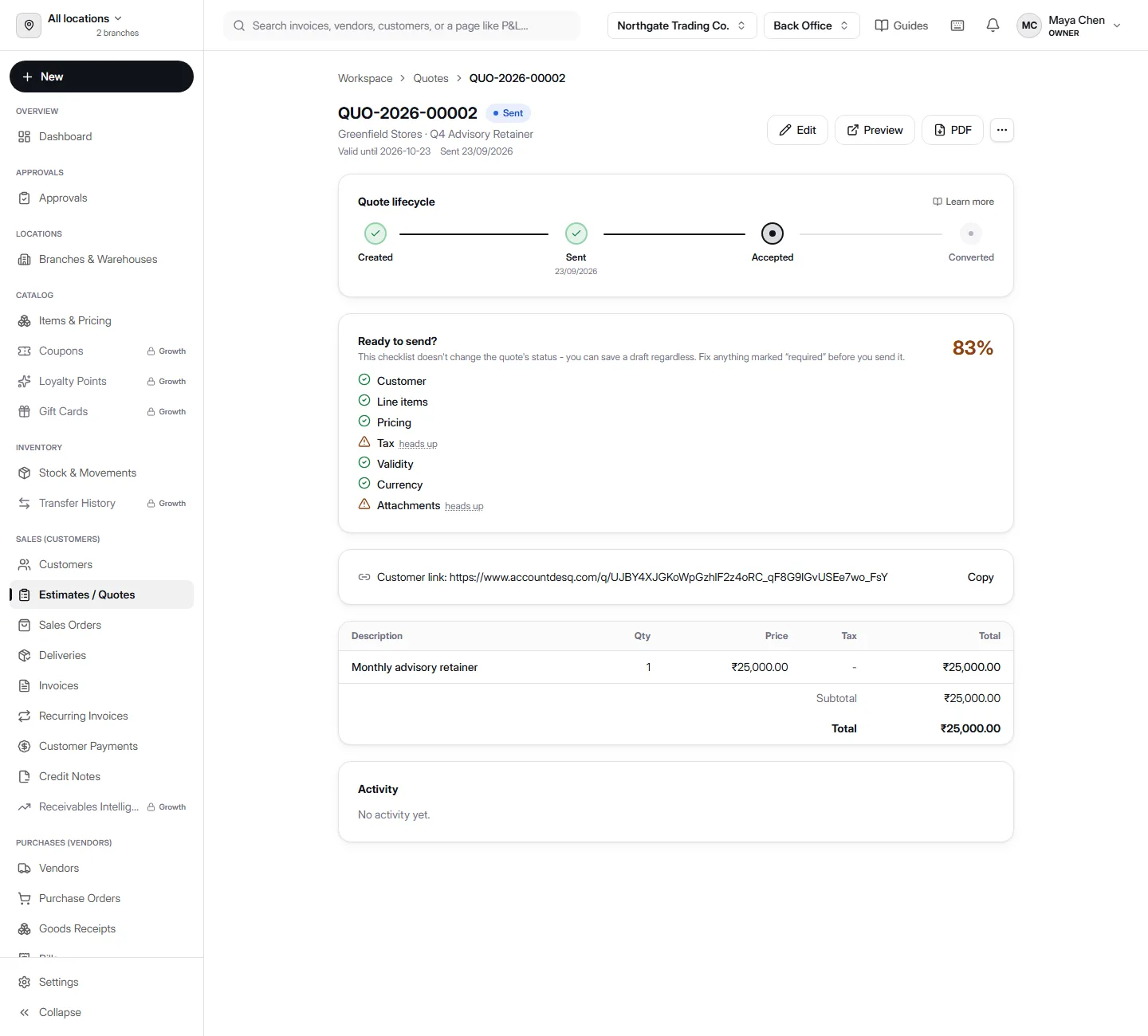The width and height of the screenshot is (1148, 1036).
Task: Click the Dashboard sidebar icon
Action: pos(25,136)
